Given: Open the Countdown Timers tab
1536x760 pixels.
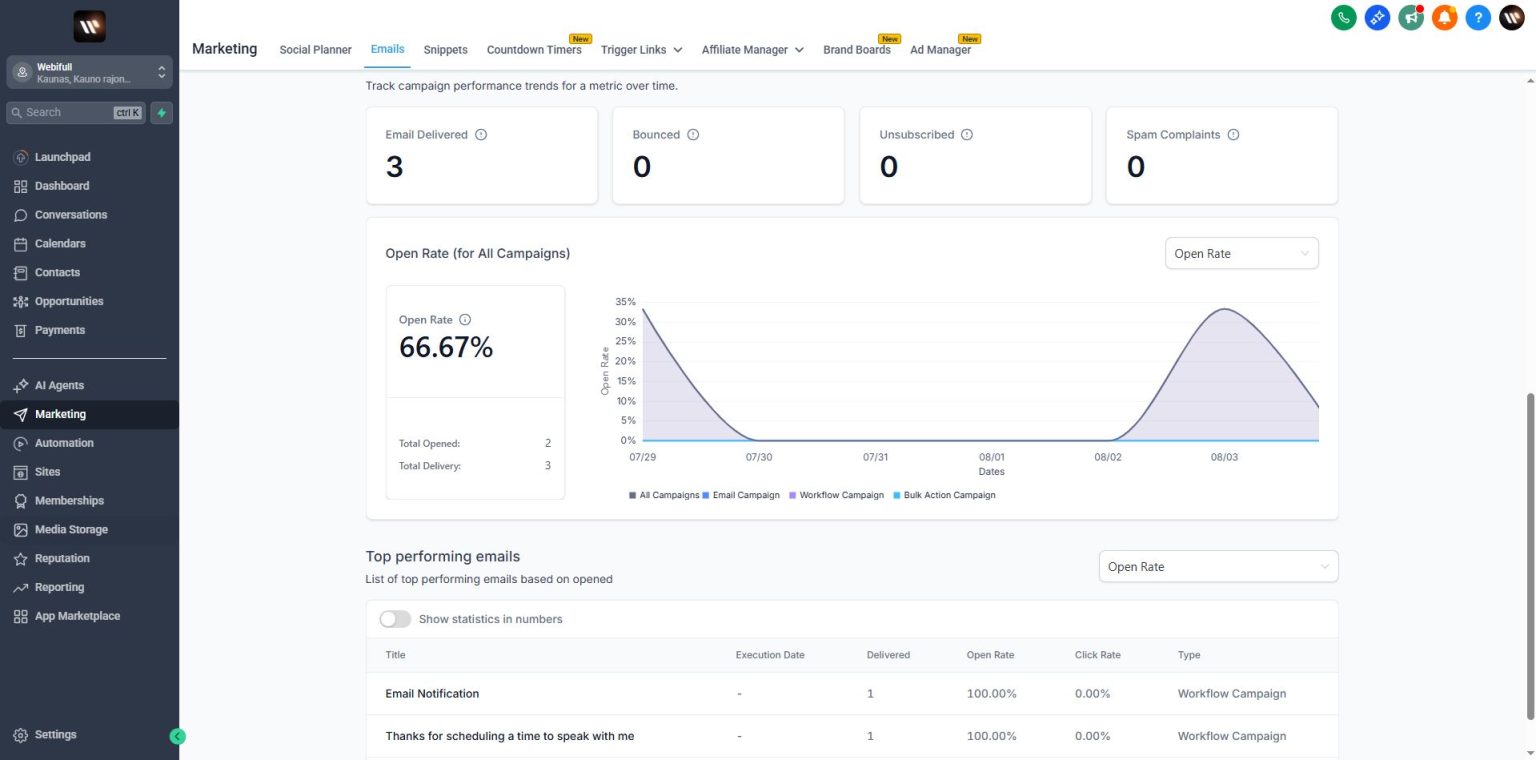Looking at the screenshot, I should [x=534, y=50].
